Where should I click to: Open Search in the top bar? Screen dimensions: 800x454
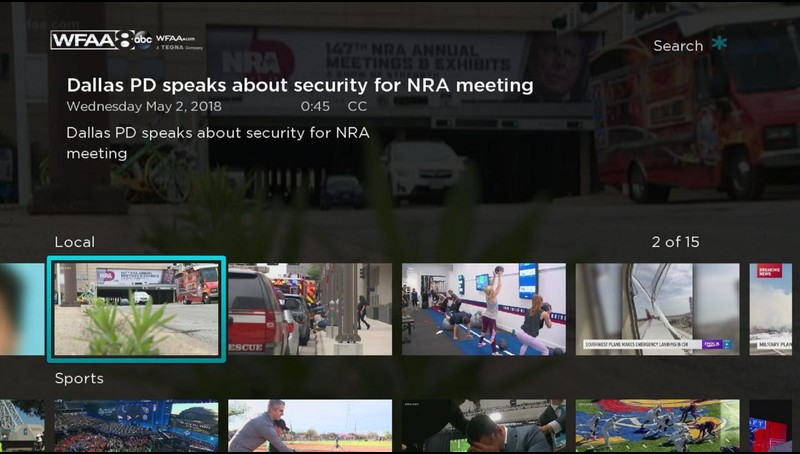678,46
